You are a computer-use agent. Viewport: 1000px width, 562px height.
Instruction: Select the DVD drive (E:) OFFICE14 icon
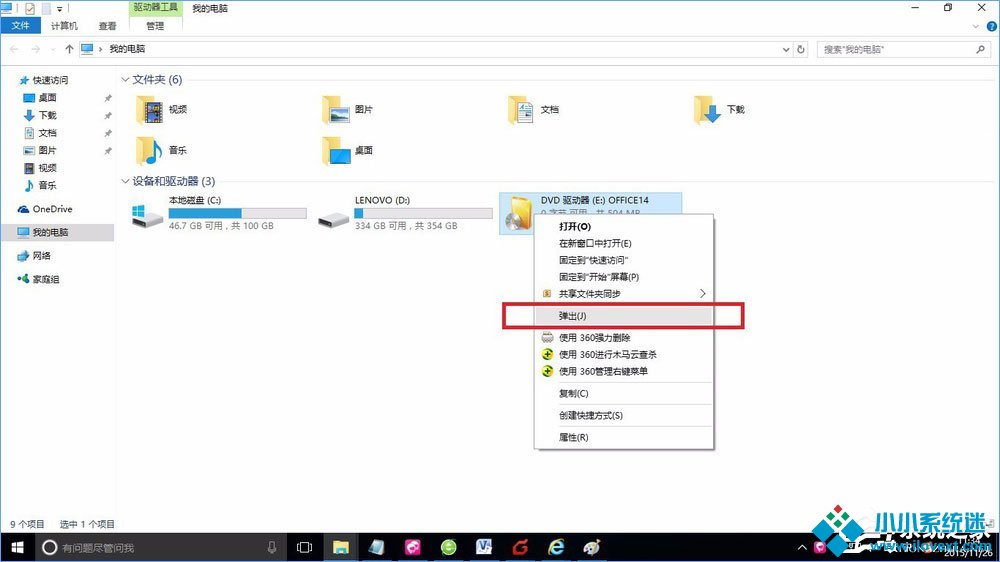pos(518,213)
